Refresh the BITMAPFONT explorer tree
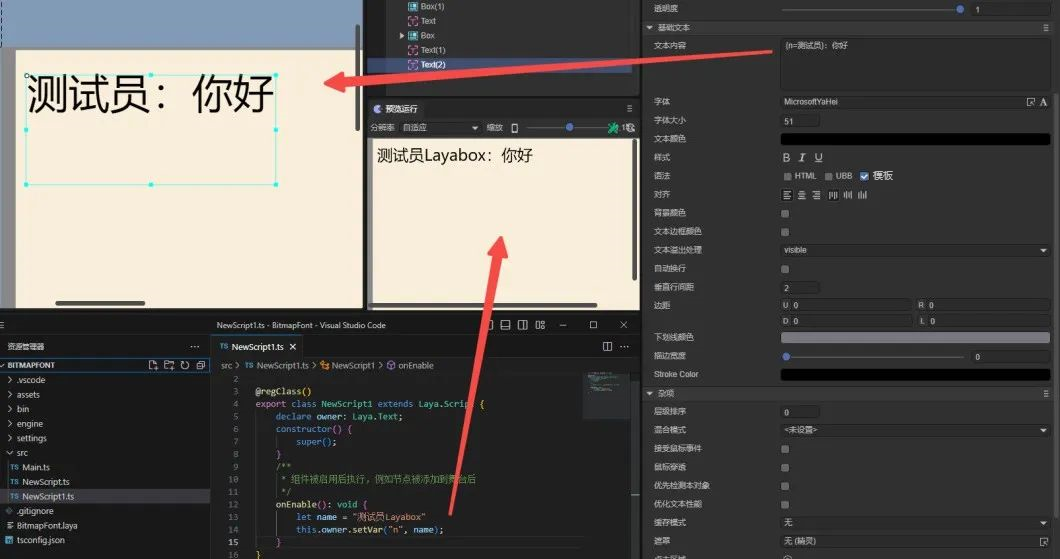 [185, 365]
